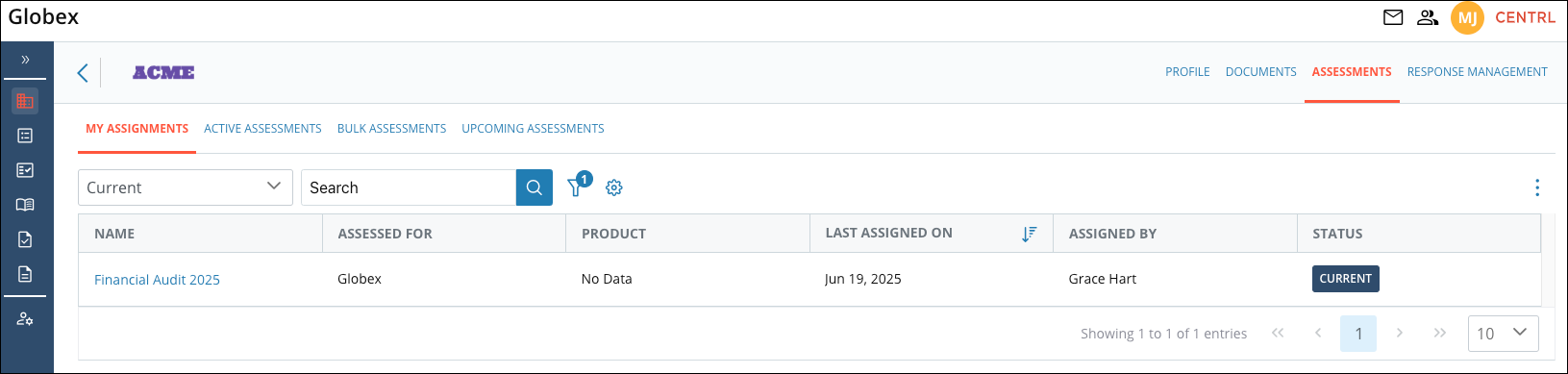Open the mail envelope icon
Viewport: 1568px width, 374px height.
pos(1393,17)
